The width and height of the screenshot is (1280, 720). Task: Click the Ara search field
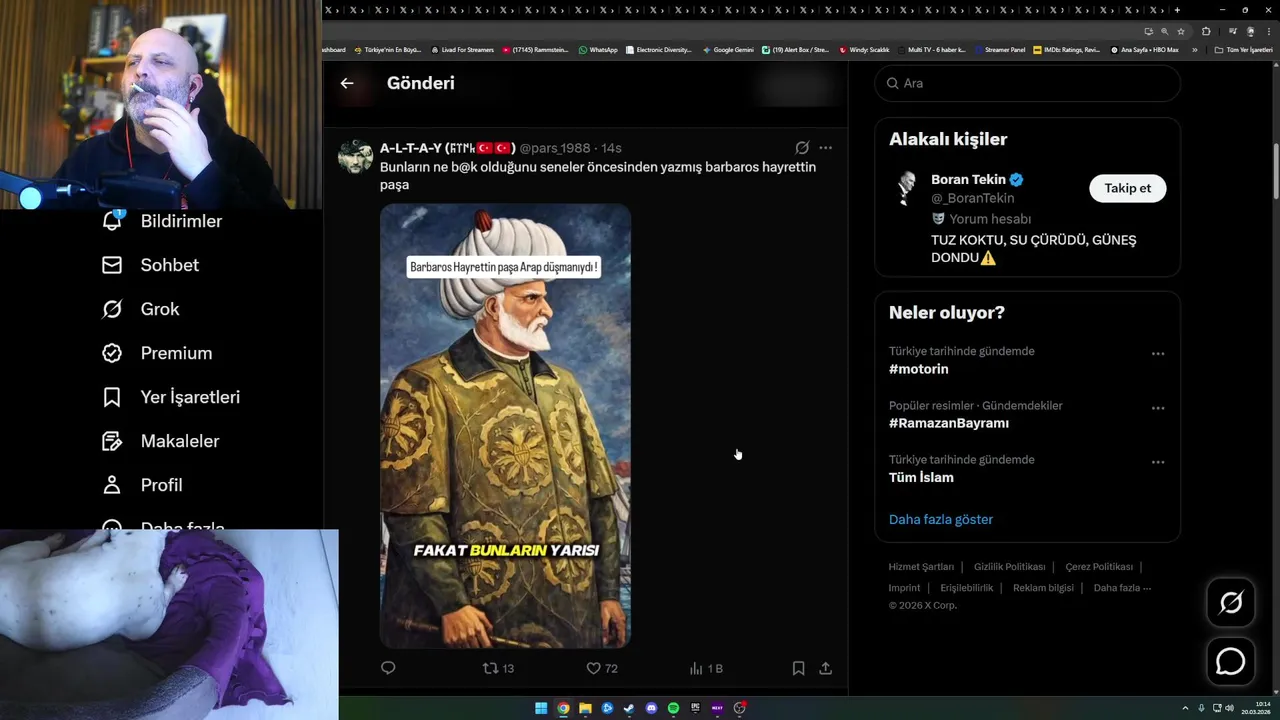1027,83
